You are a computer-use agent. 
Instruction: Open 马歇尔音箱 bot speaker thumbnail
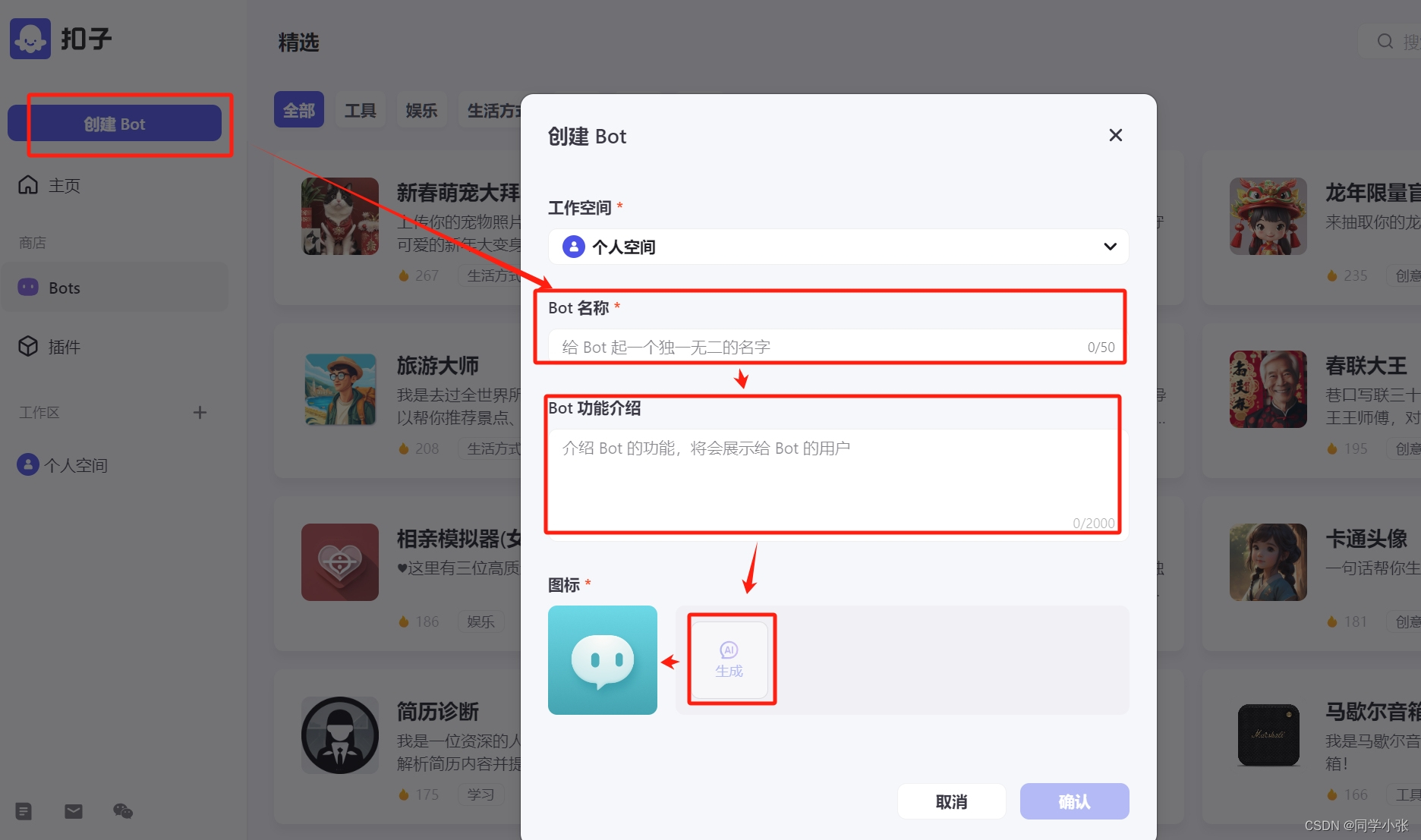(1268, 735)
